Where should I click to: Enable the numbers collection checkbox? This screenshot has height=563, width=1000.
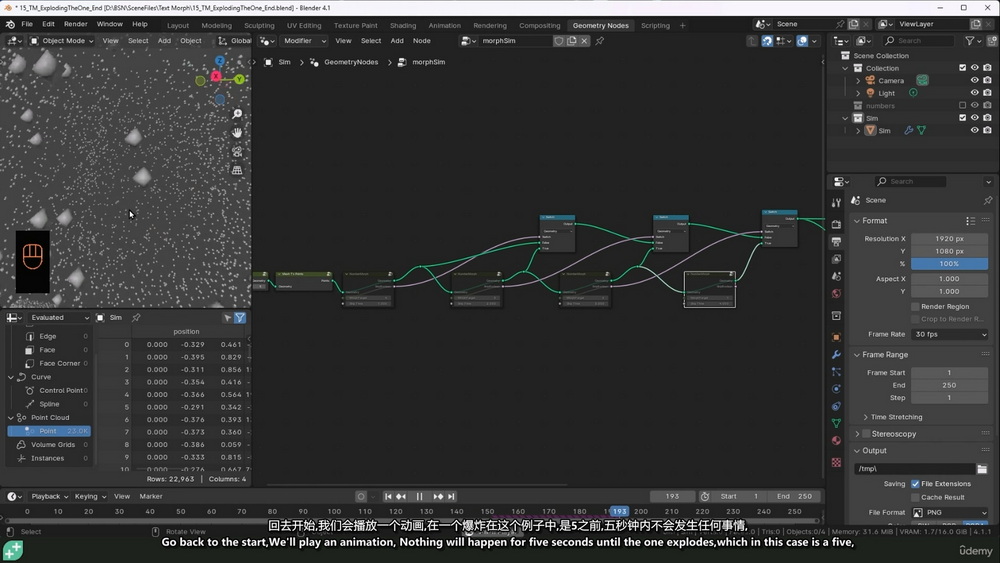click(962, 105)
